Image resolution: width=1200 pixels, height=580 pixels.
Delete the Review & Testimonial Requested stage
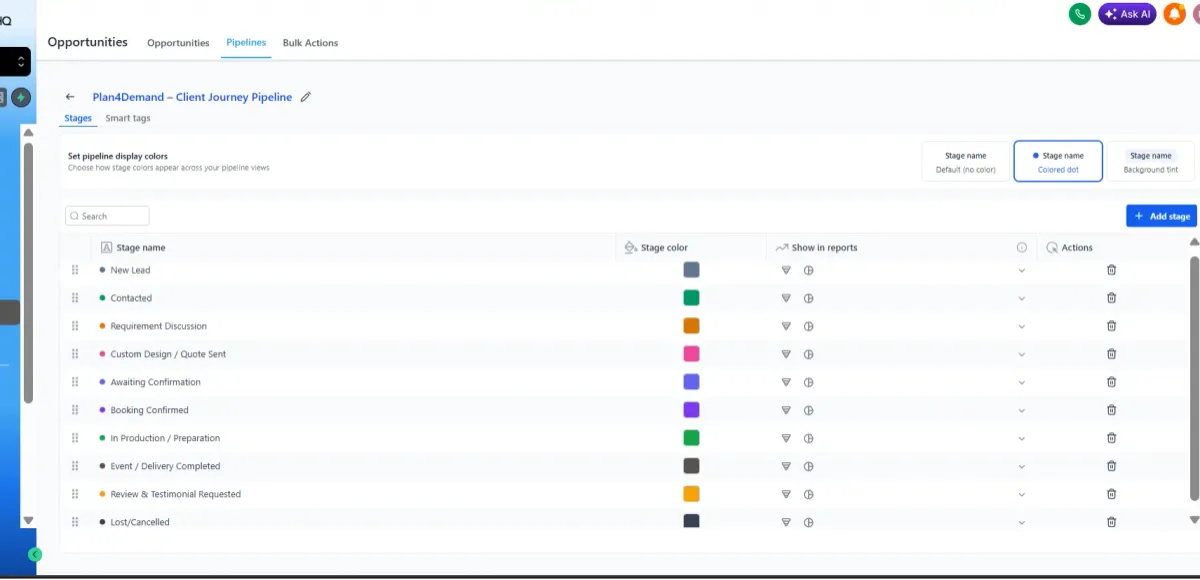click(x=1111, y=494)
